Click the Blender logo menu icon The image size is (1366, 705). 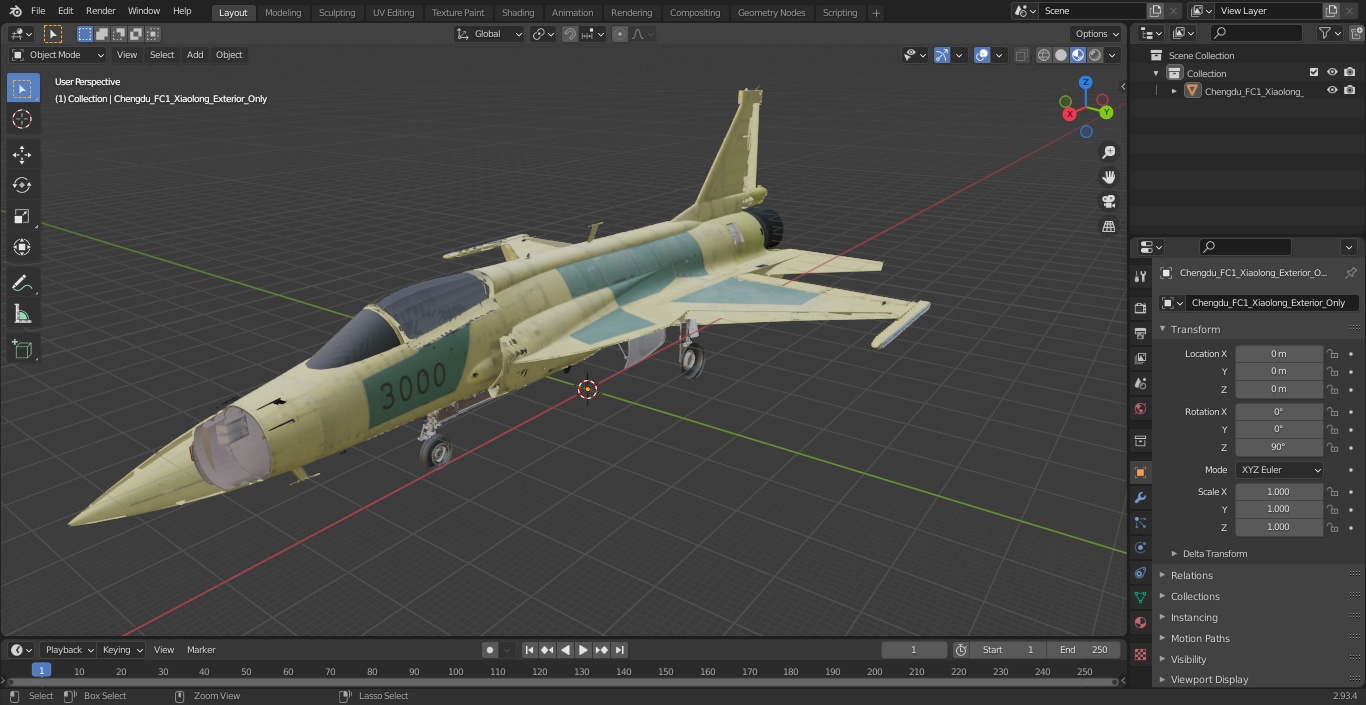(x=15, y=11)
